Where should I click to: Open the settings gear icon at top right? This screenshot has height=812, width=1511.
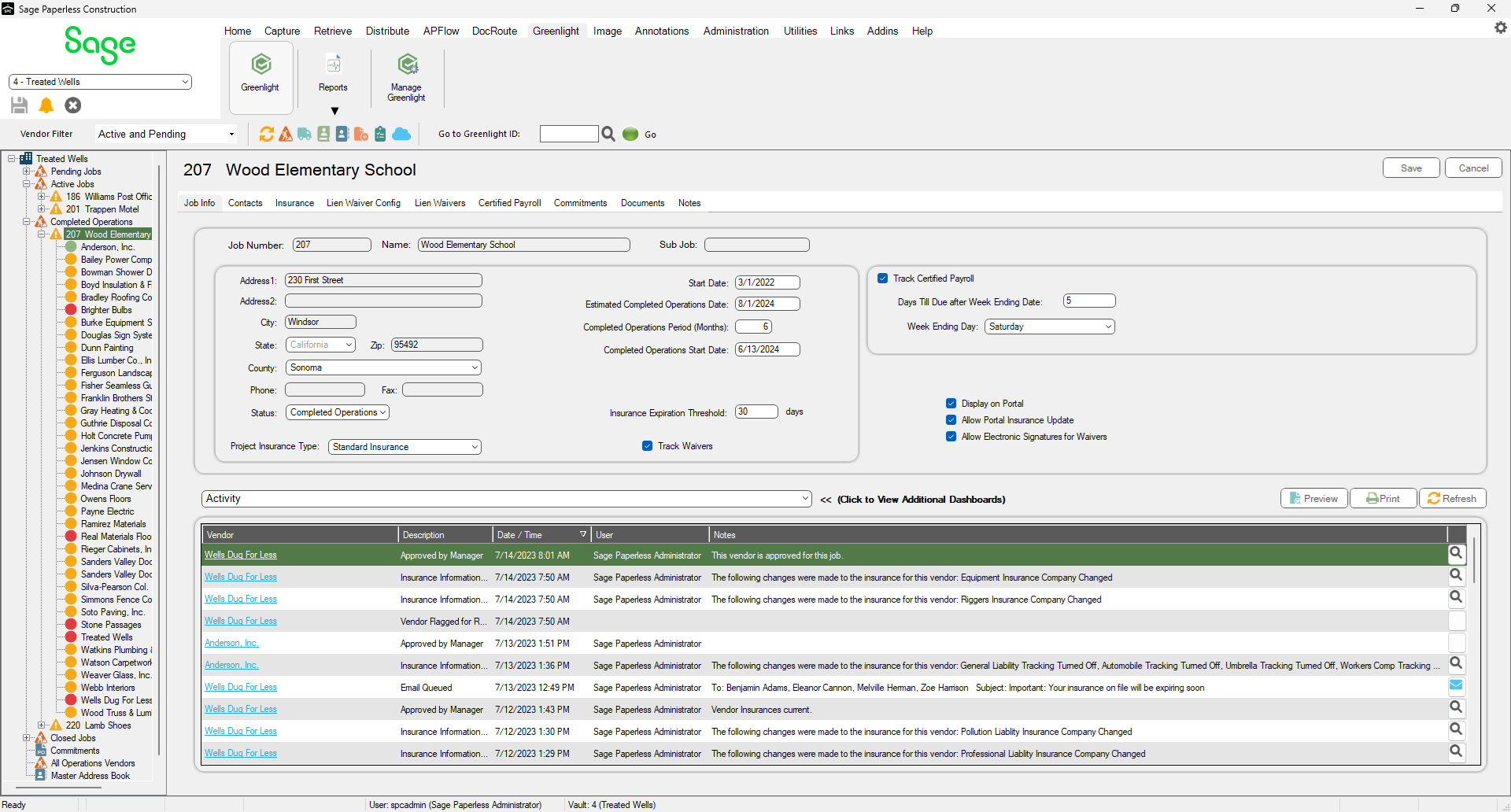(x=1501, y=28)
